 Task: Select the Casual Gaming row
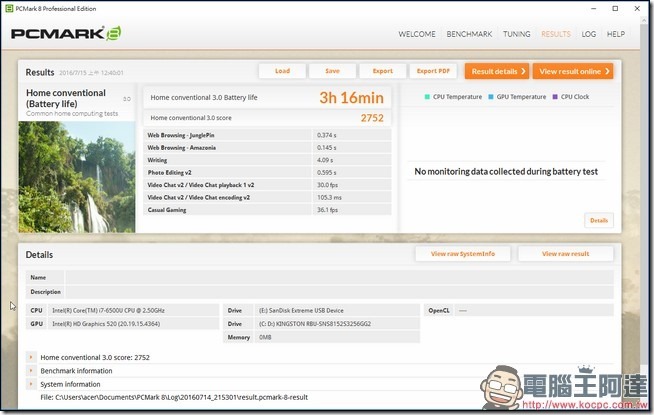click(267, 210)
